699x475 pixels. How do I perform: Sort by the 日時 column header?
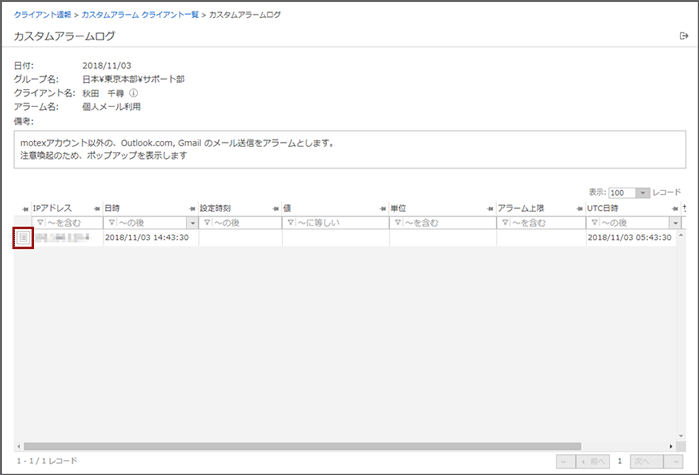tap(117, 207)
